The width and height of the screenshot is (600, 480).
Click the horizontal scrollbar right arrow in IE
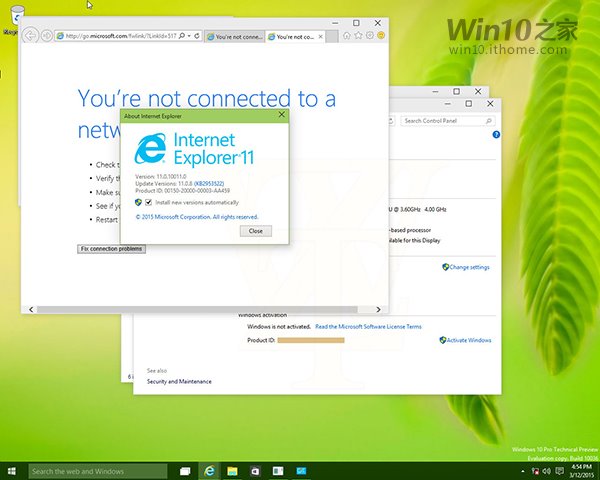[378, 309]
